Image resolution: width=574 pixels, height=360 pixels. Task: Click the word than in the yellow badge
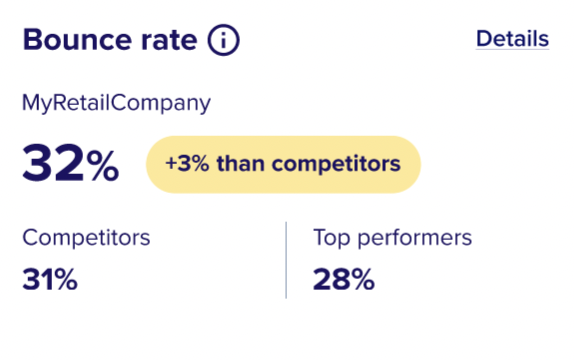coord(241,163)
